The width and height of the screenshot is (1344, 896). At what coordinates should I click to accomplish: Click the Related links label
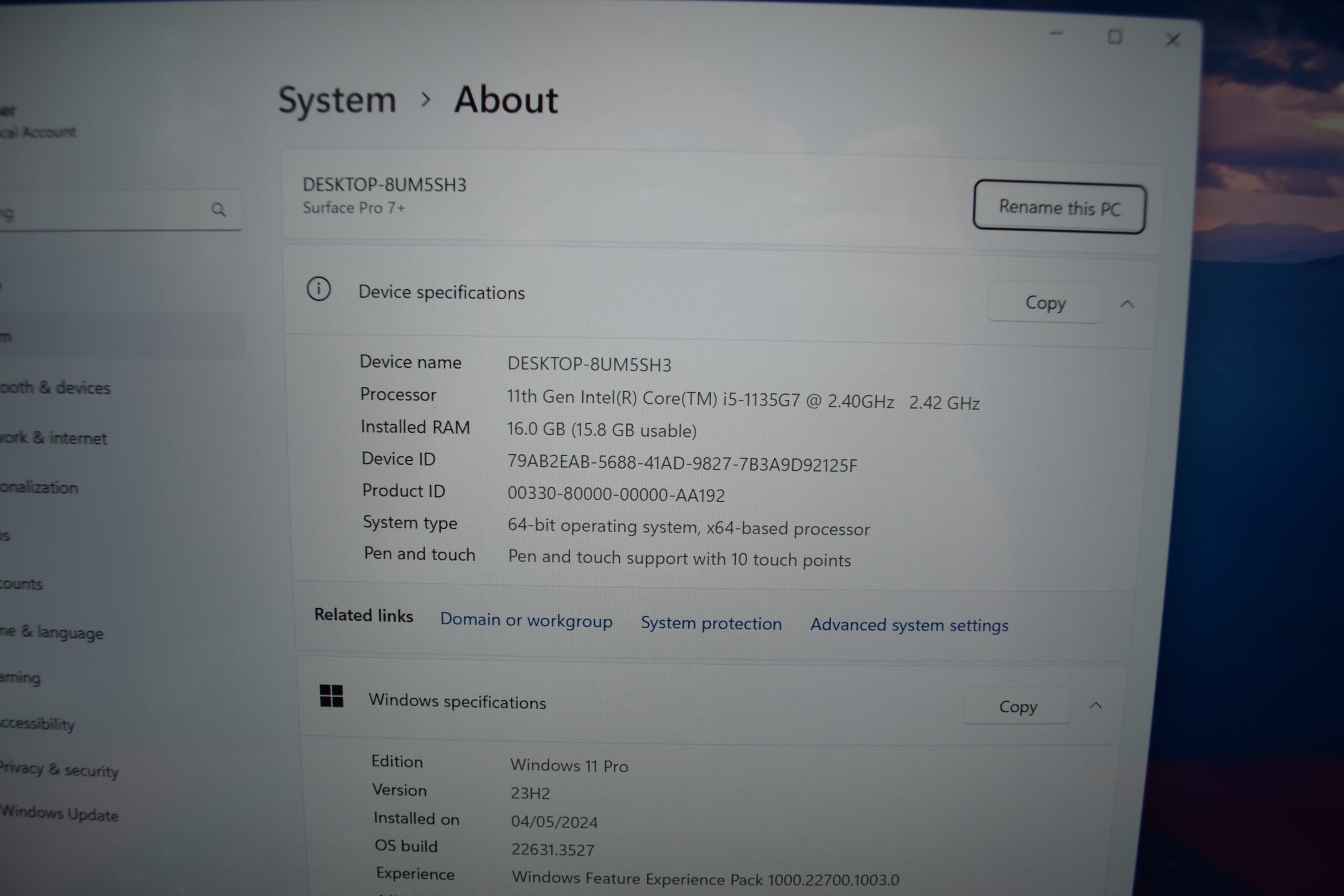click(x=363, y=615)
